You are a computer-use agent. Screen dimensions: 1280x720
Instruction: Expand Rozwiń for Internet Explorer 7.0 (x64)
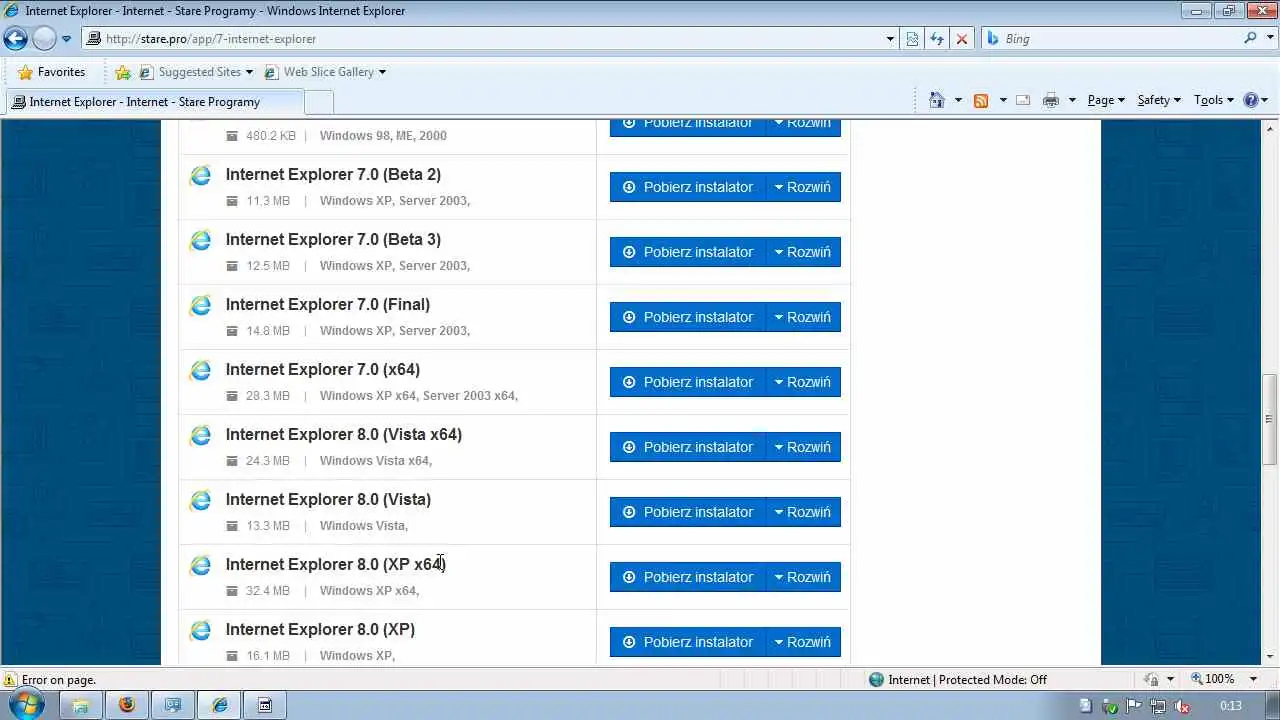[x=803, y=382]
